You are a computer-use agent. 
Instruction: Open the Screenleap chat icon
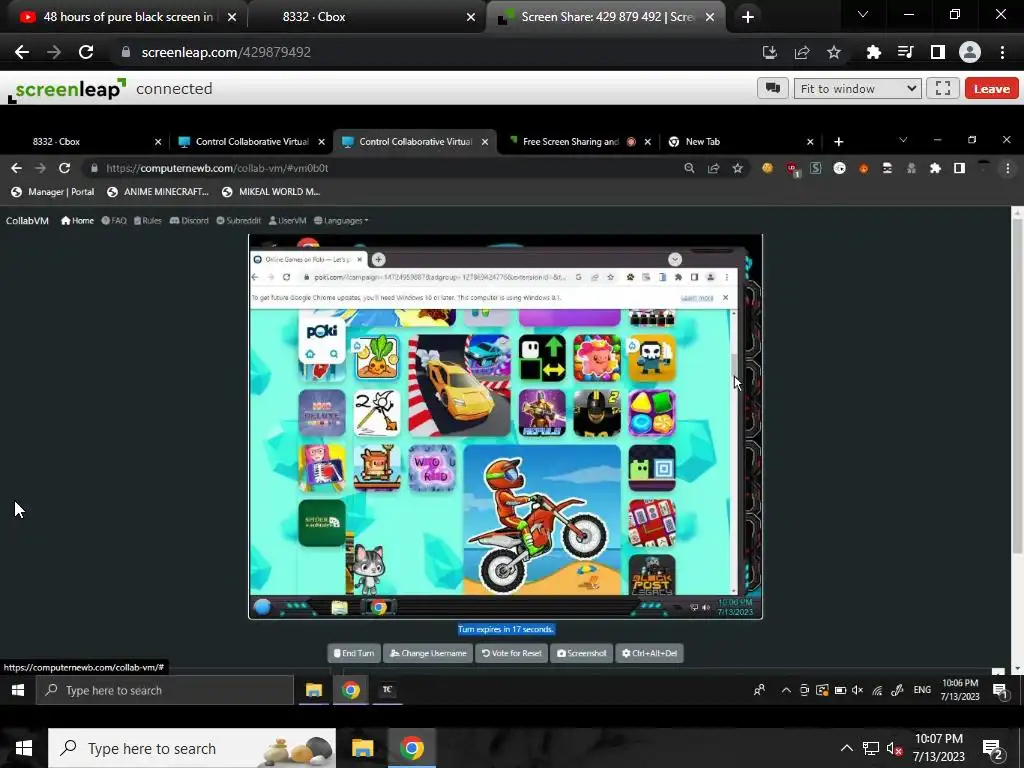click(773, 89)
